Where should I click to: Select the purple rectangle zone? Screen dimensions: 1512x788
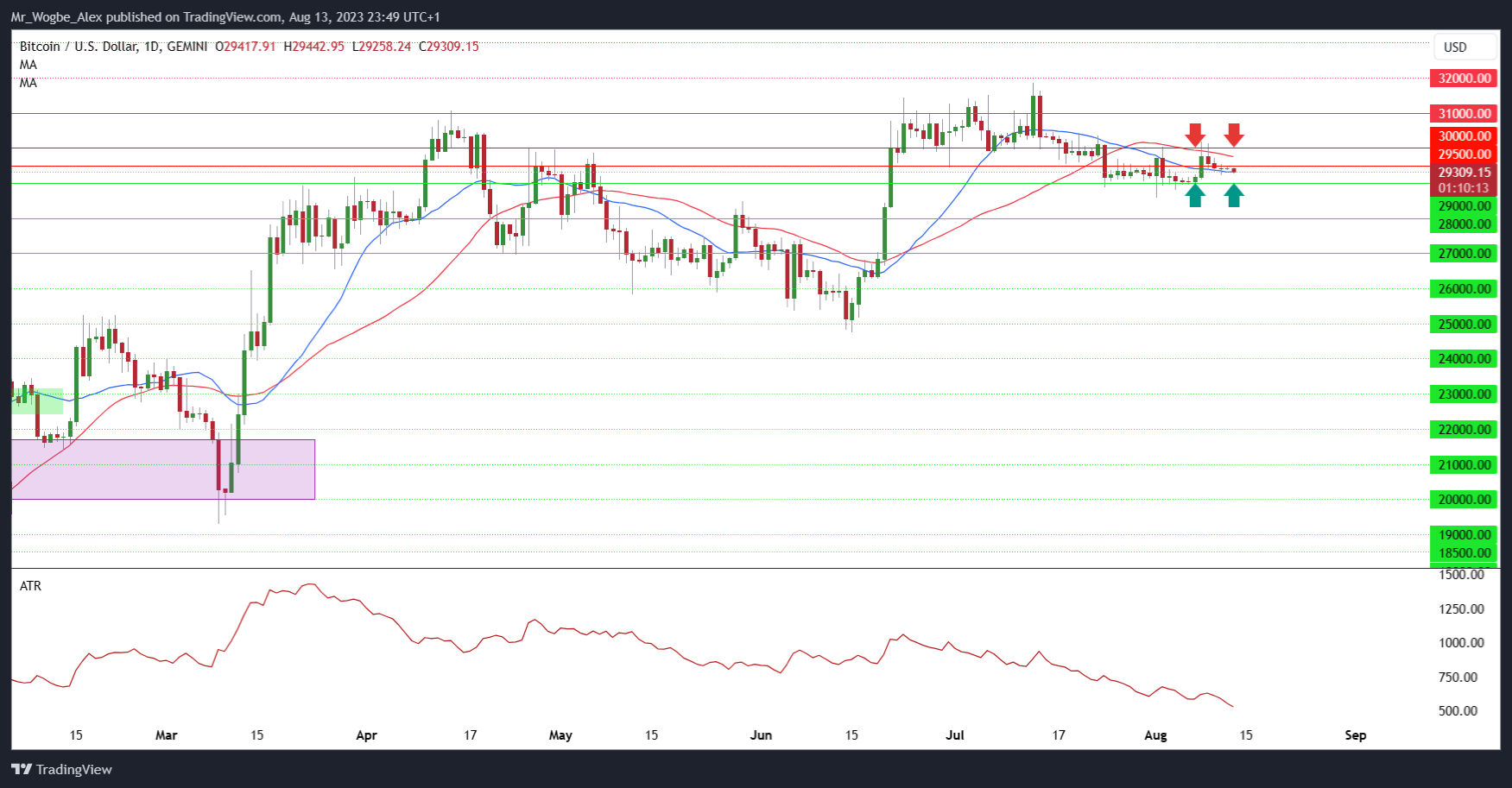coord(163,470)
